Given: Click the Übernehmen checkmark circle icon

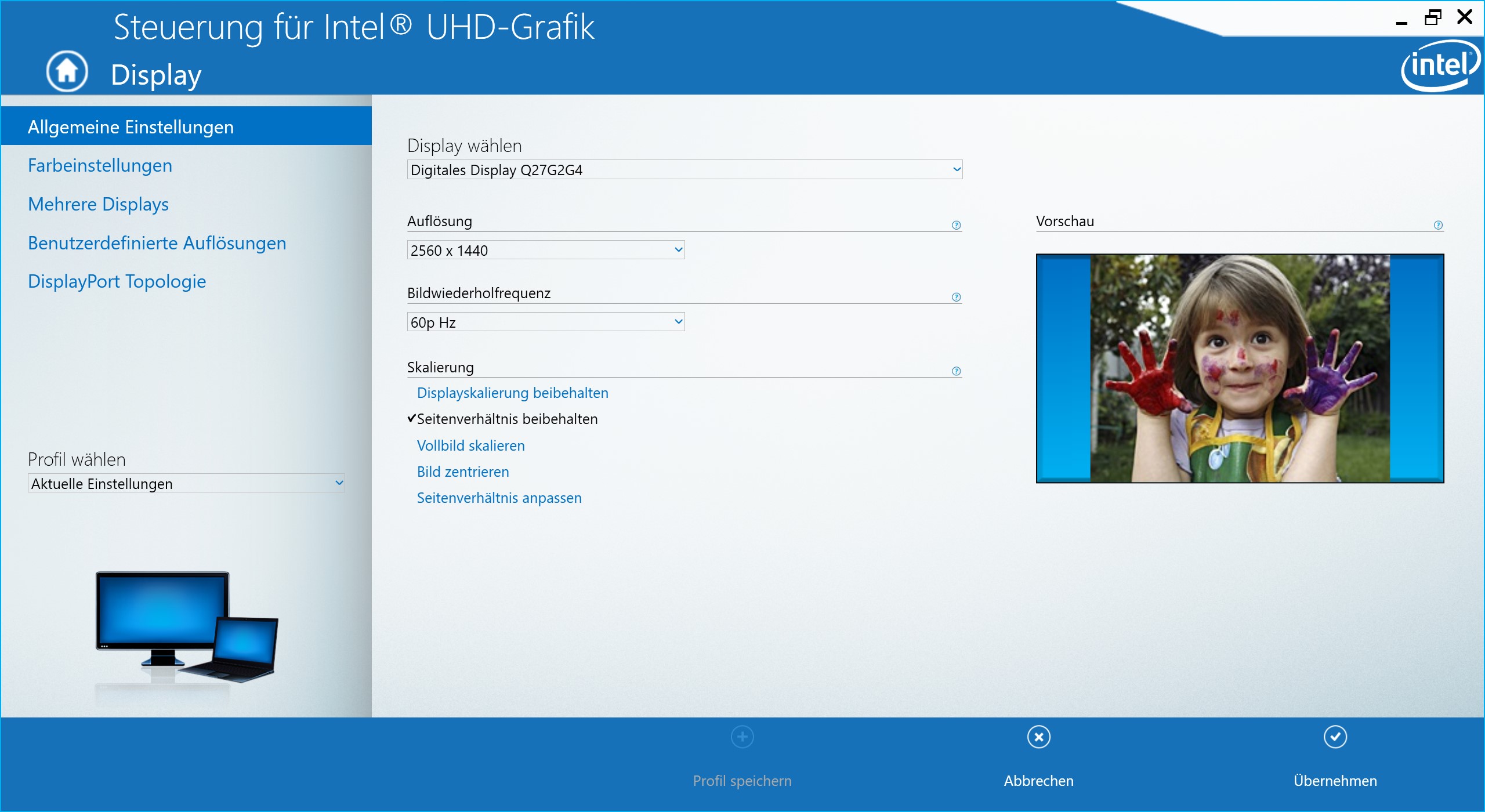Looking at the screenshot, I should 1335,737.
